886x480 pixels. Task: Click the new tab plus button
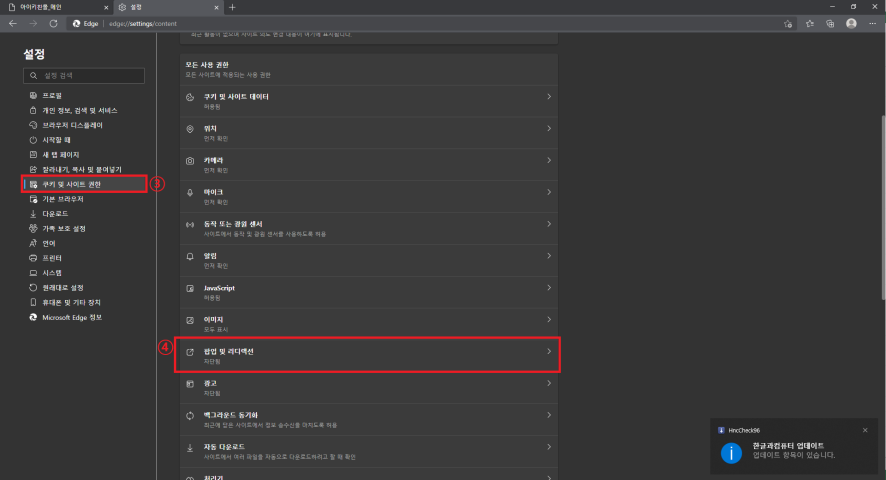[x=232, y=7]
